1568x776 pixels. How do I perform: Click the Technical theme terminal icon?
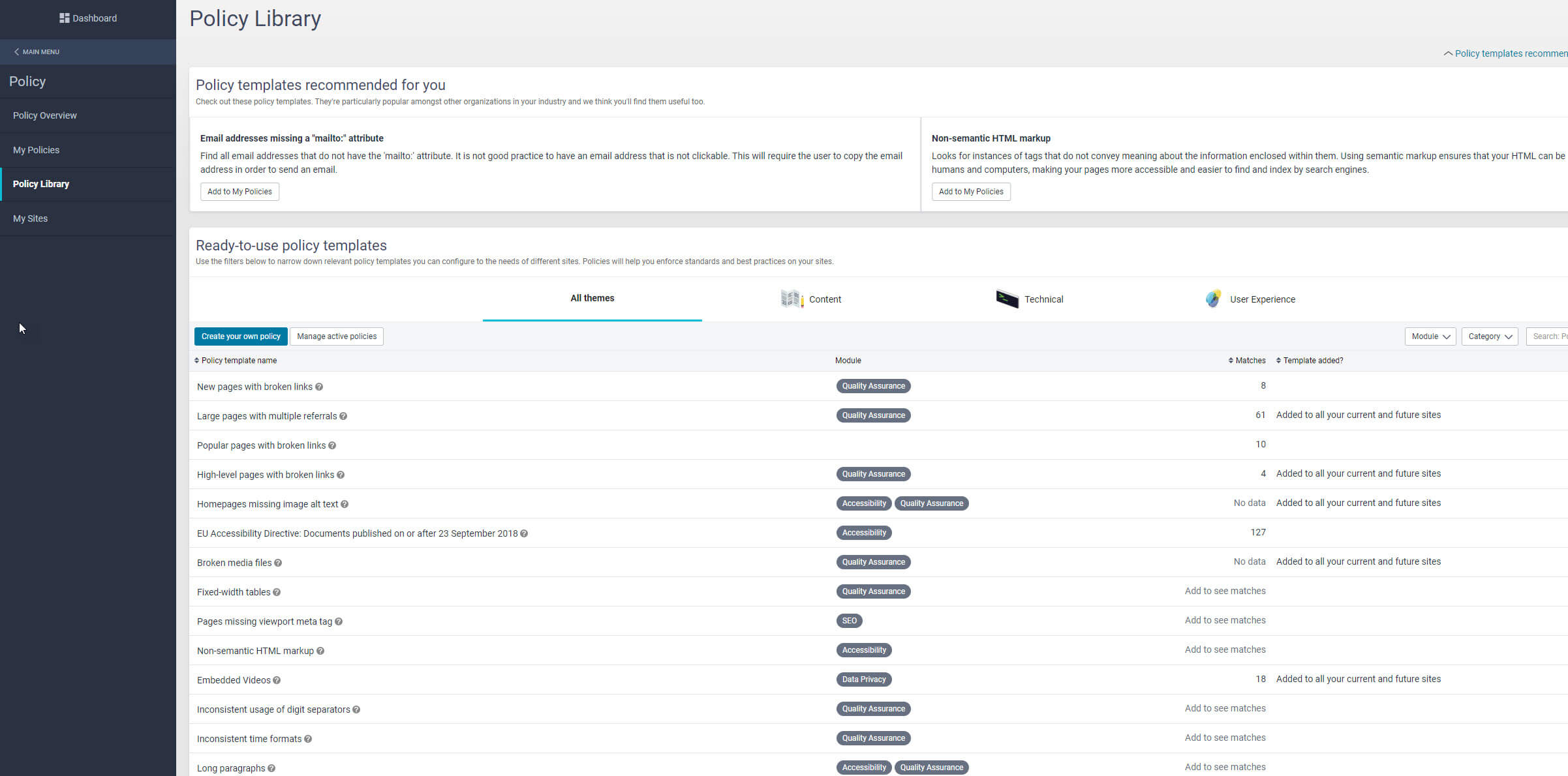tap(1007, 299)
